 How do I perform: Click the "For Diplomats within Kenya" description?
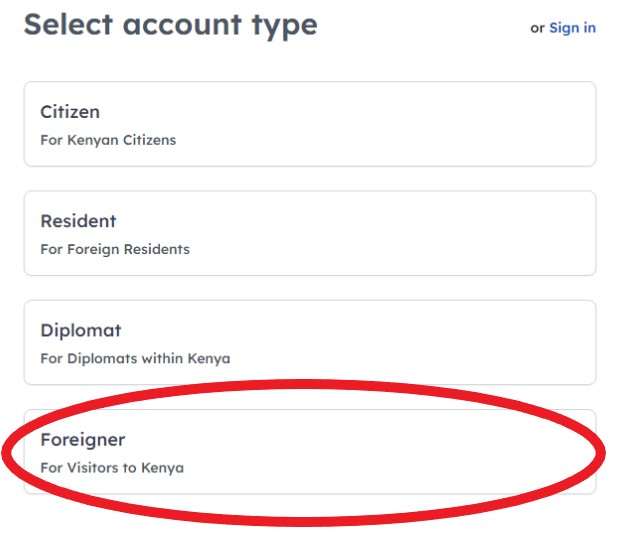tap(135, 358)
